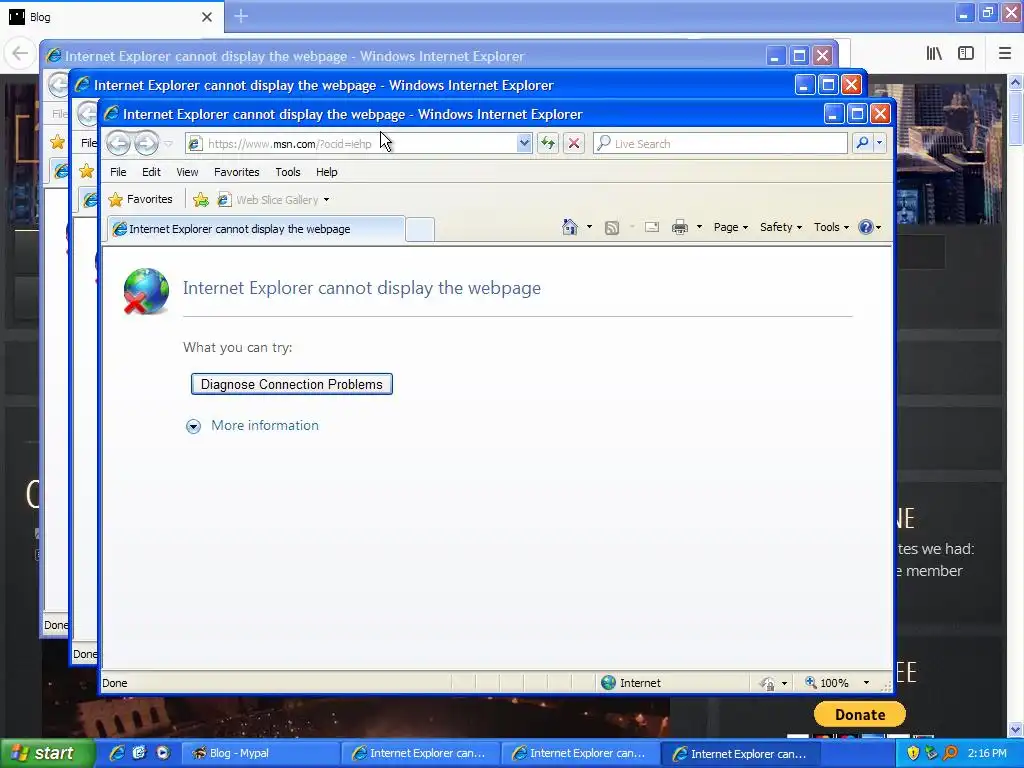Click the Forward arrow in front IE window
Screen dimensions: 1024x768
click(146, 143)
